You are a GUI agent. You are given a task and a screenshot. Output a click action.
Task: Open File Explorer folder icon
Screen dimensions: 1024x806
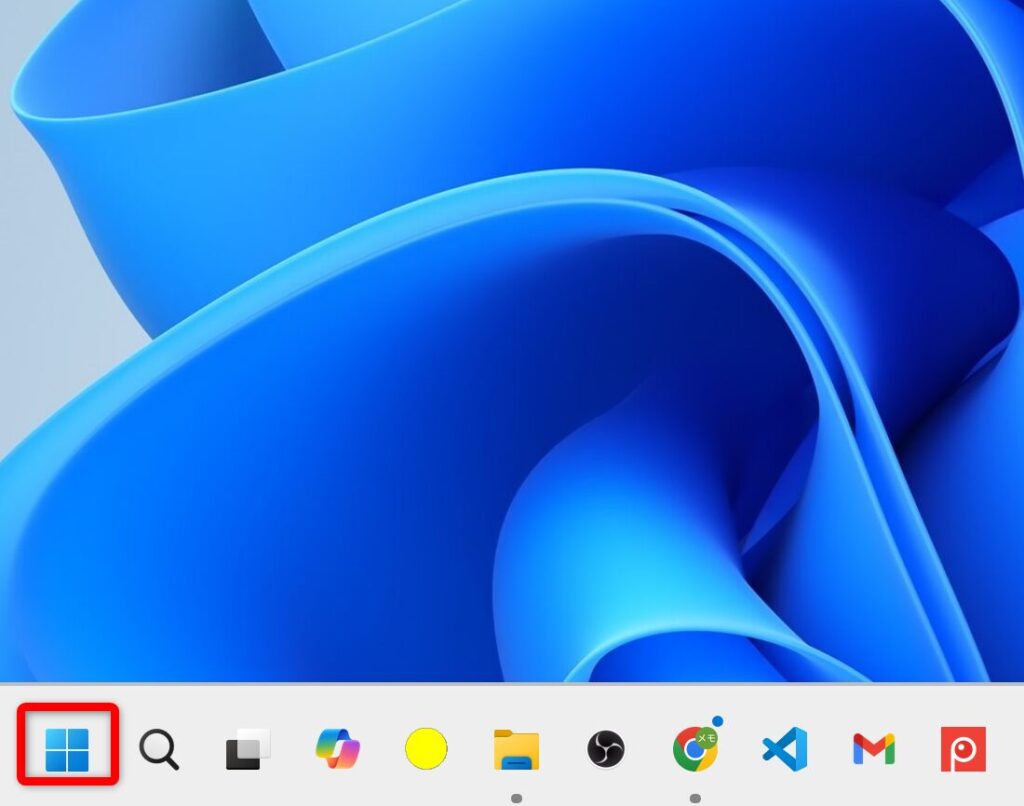516,749
